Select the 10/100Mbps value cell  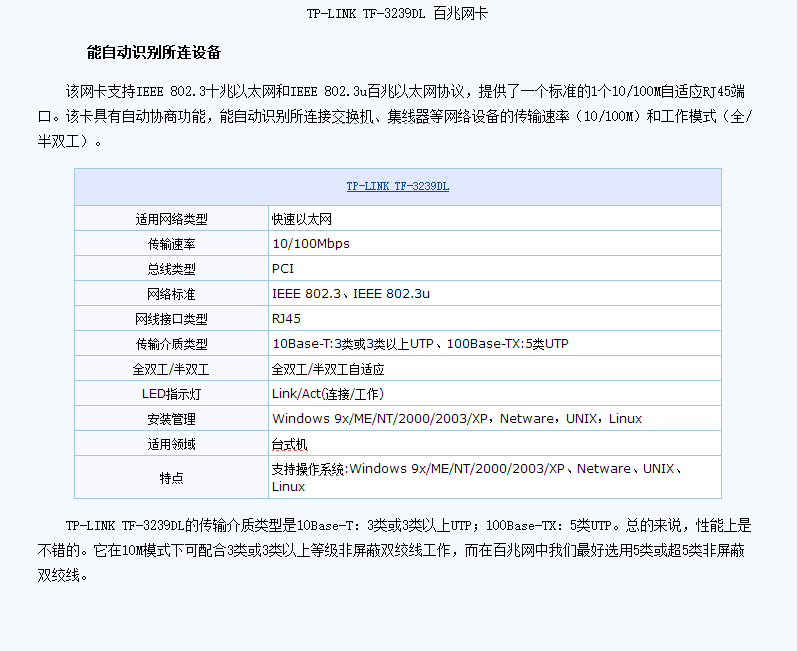click(311, 244)
